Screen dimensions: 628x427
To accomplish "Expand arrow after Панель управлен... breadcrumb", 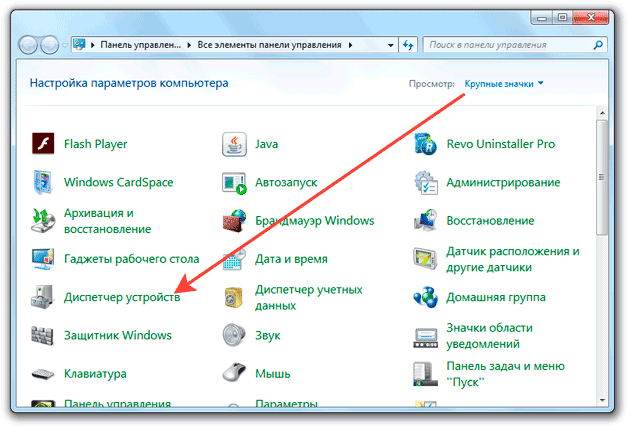I will point(189,45).
